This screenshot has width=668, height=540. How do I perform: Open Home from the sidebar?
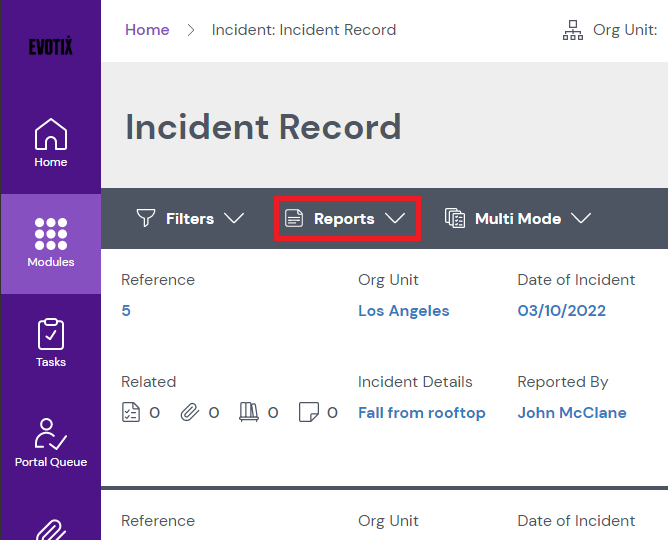(51, 143)
